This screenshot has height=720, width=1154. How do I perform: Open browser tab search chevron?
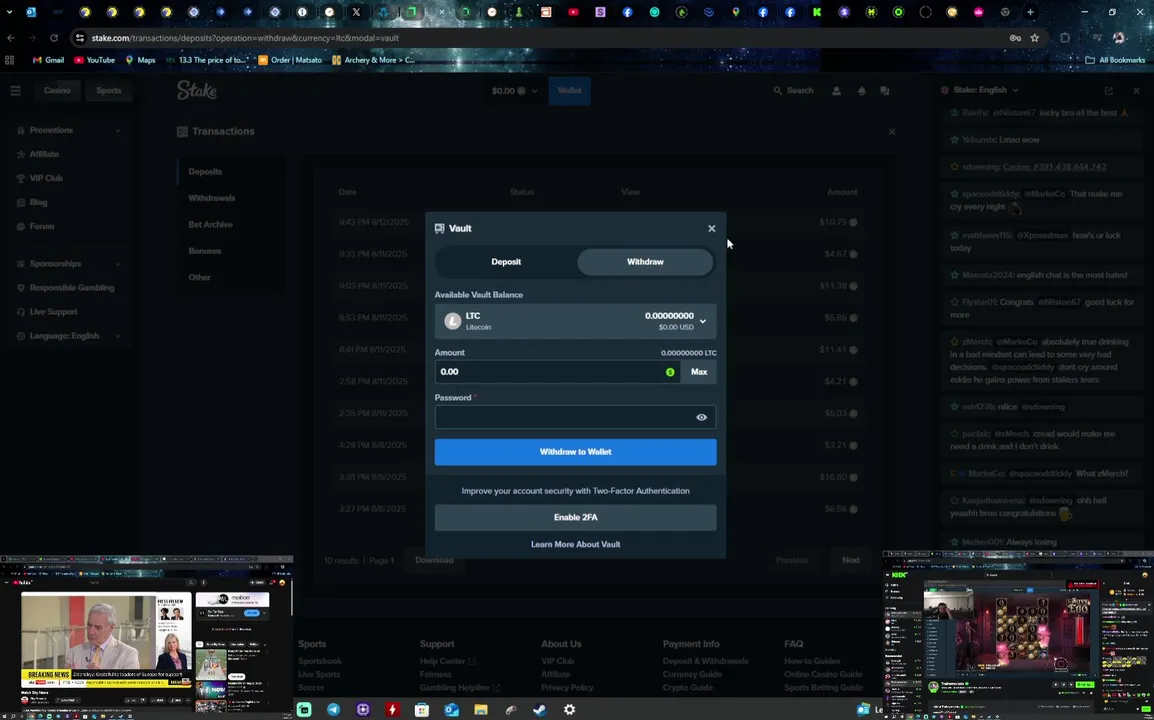9,12
